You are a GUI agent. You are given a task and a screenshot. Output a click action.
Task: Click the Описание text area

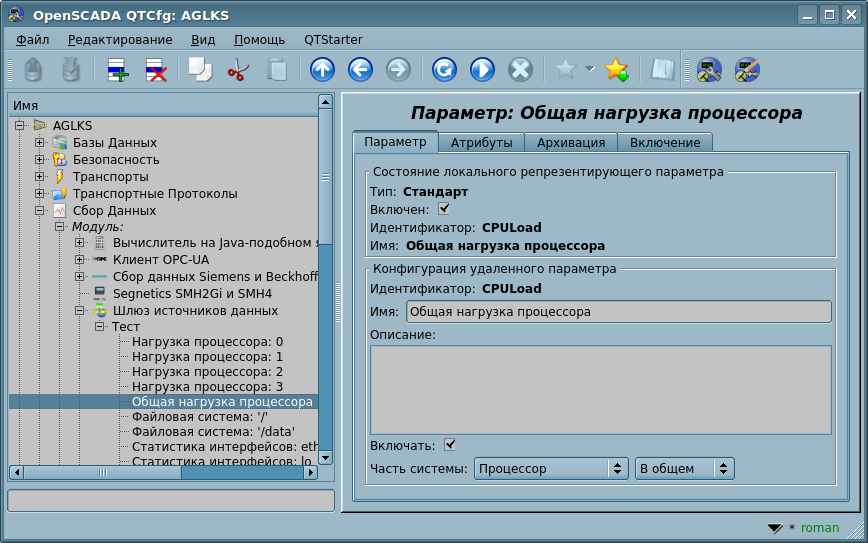[601, 390]
